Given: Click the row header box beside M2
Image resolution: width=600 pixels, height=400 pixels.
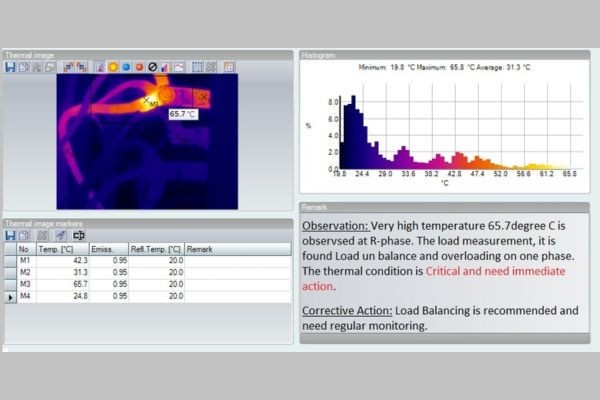Looking at the screenshot, I should [10, 273].
